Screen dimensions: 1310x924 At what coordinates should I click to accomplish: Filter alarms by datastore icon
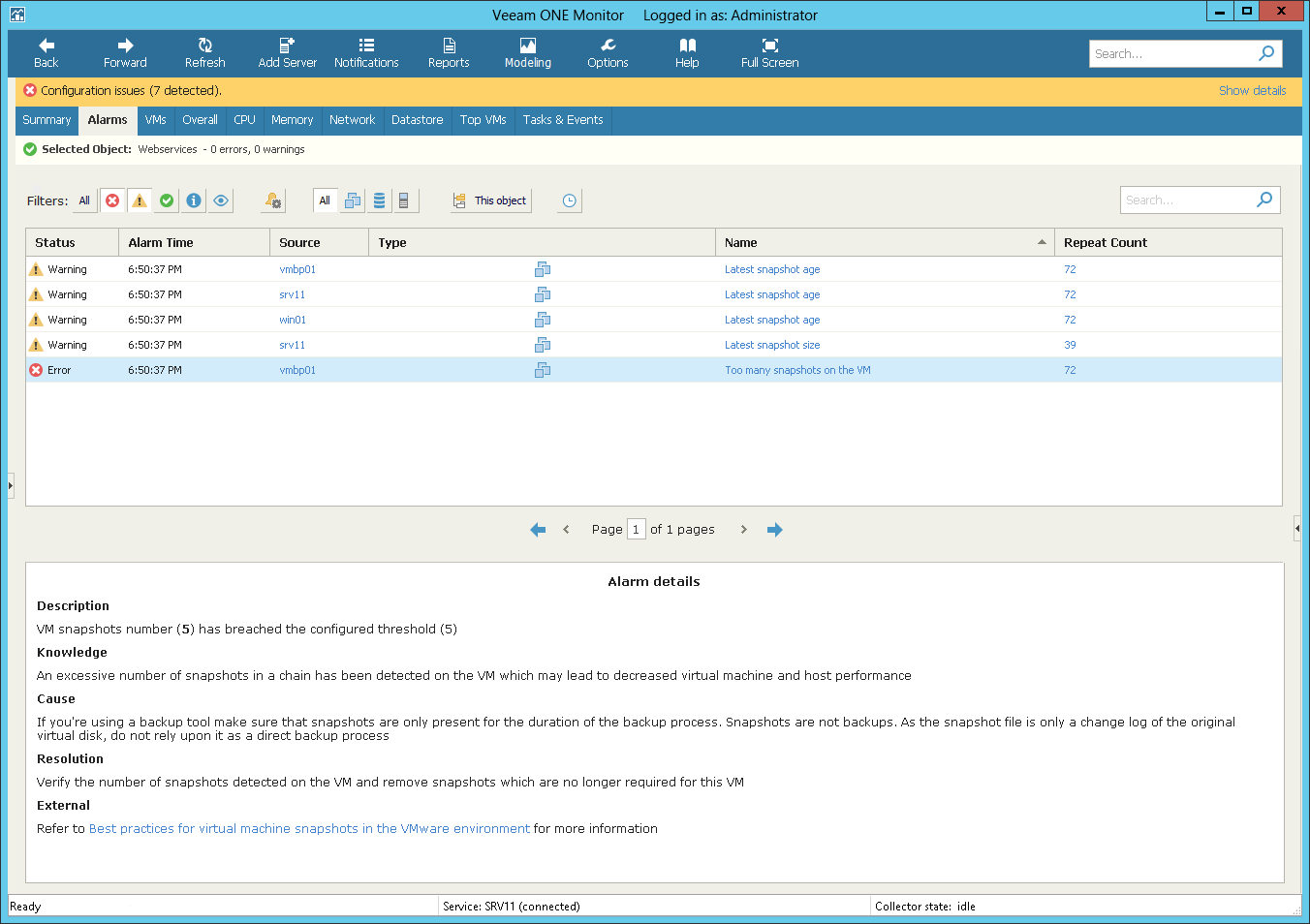tap(379, 200)
